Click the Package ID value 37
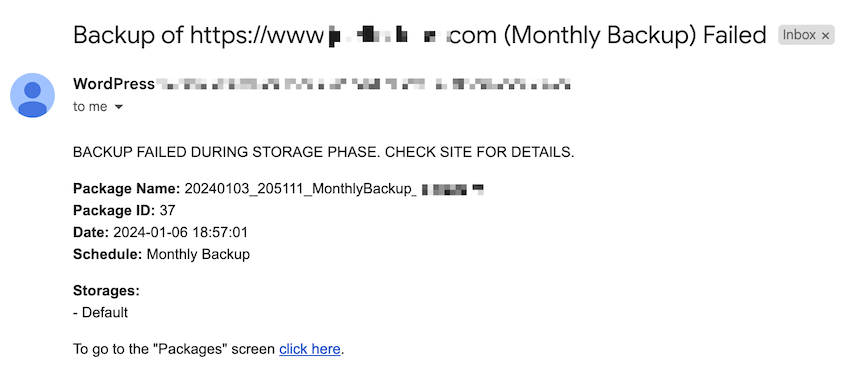 click(x=168, y=210)
